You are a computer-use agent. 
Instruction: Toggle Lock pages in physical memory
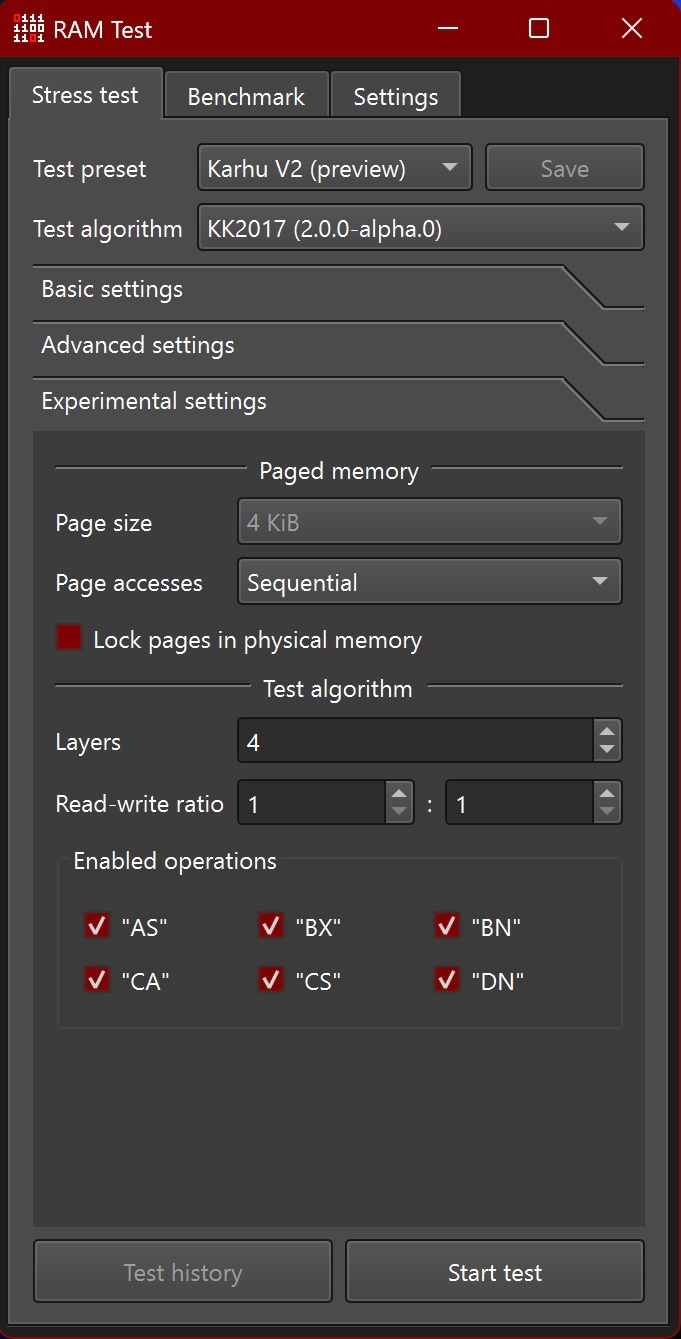click(x=69, y=638)
